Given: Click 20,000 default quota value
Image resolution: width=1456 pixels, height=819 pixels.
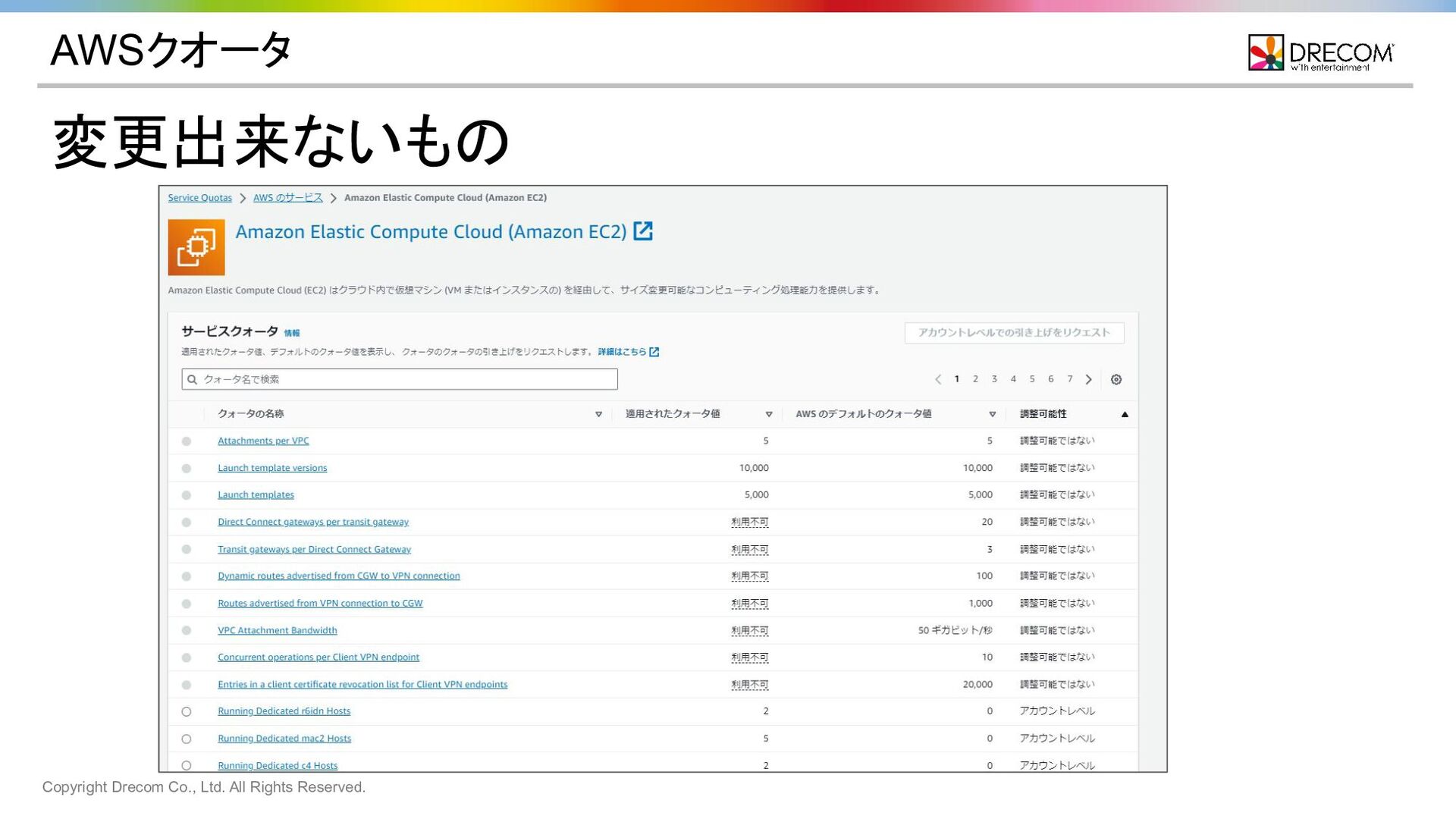Looking at the screenshot, I should [x=977, y=684].
